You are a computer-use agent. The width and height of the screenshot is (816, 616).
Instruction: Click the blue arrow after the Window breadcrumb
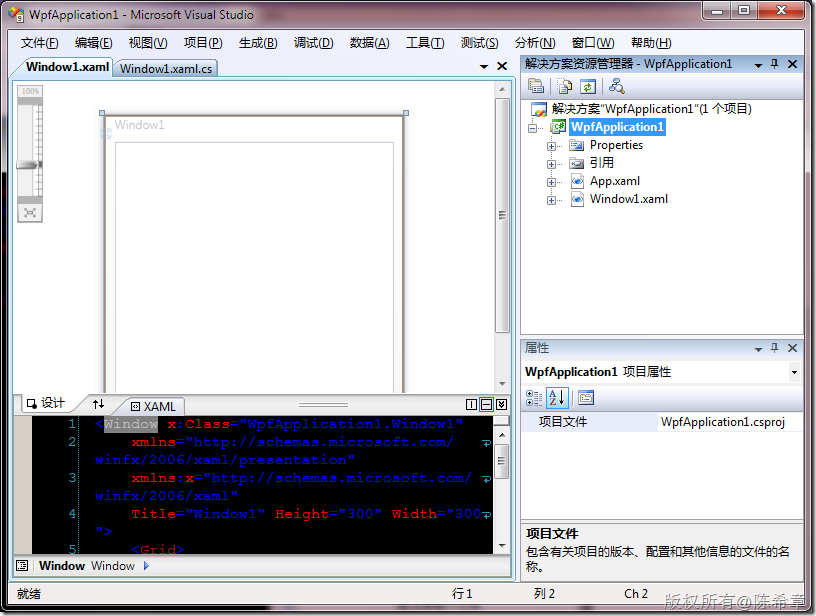[146, 566]
